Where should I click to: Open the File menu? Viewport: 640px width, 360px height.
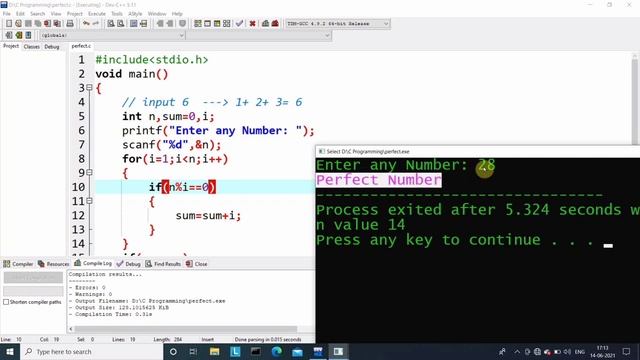(7, 13)
